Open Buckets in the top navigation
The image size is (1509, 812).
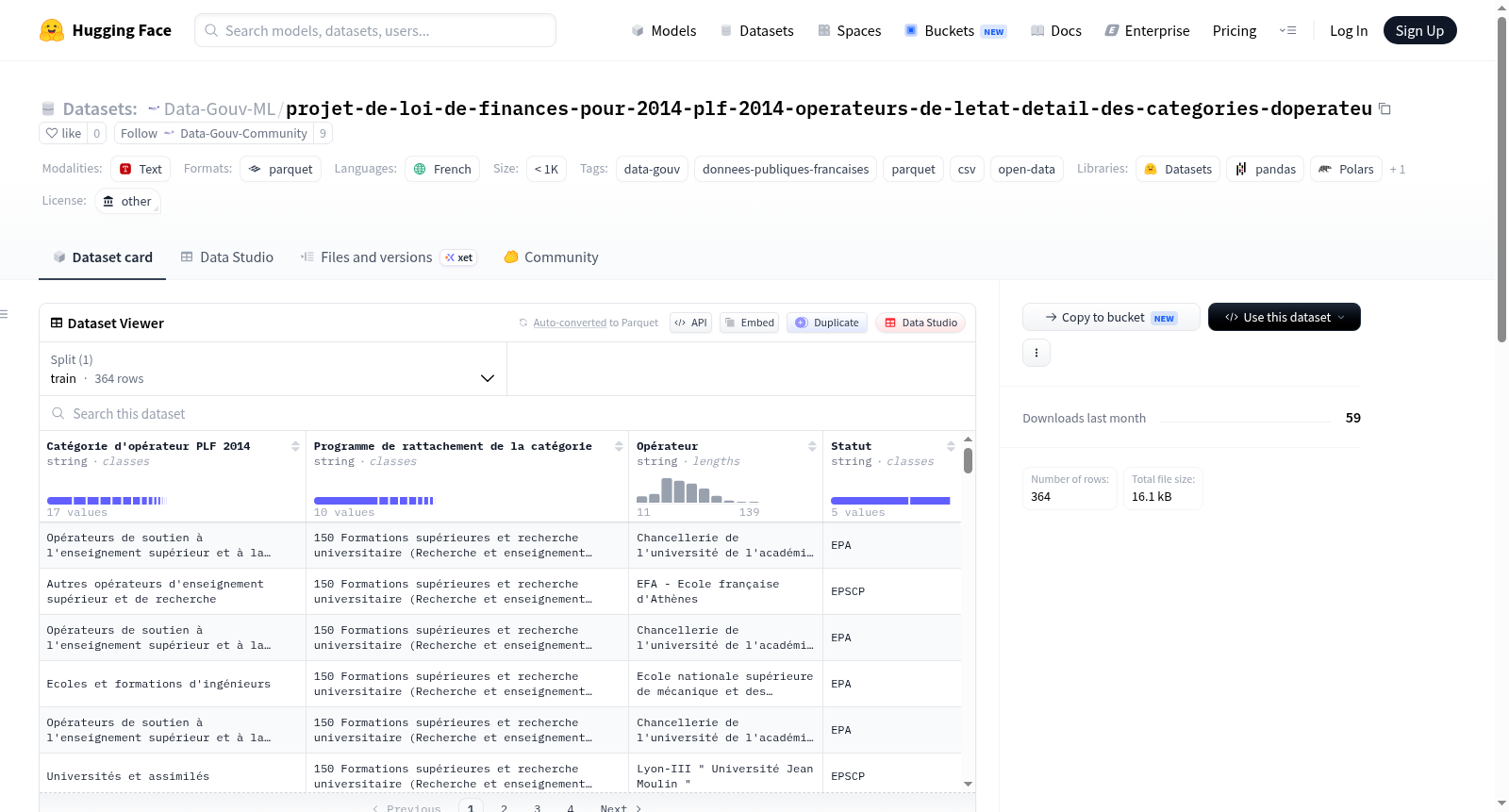click(x=955, y=30)
